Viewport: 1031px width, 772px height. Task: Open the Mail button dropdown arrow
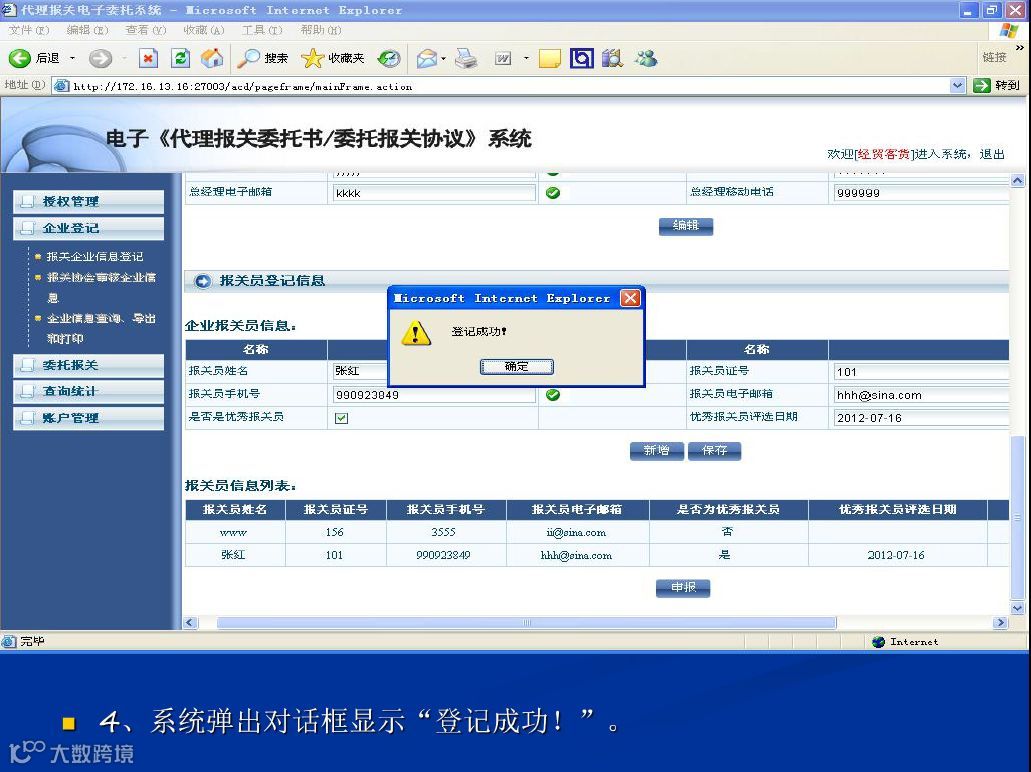(x=444, y=59)
